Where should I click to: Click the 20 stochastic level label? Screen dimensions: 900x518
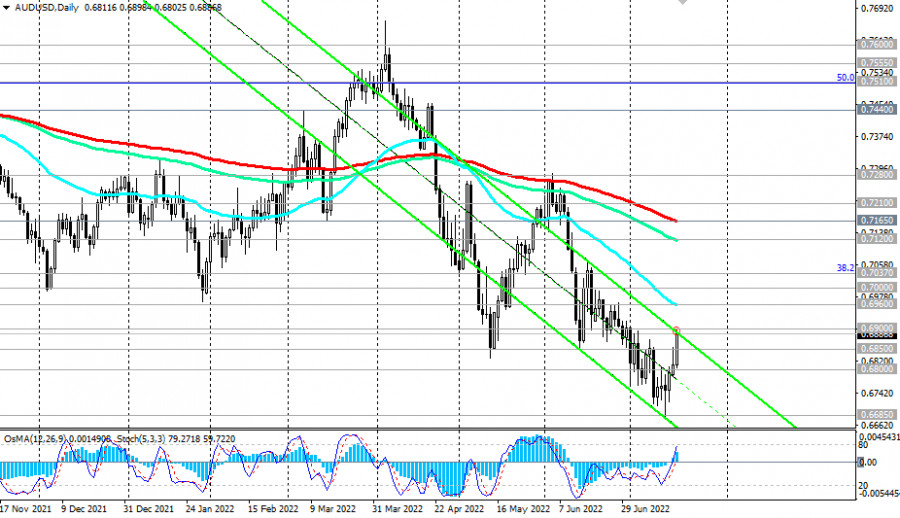point(863,486)
